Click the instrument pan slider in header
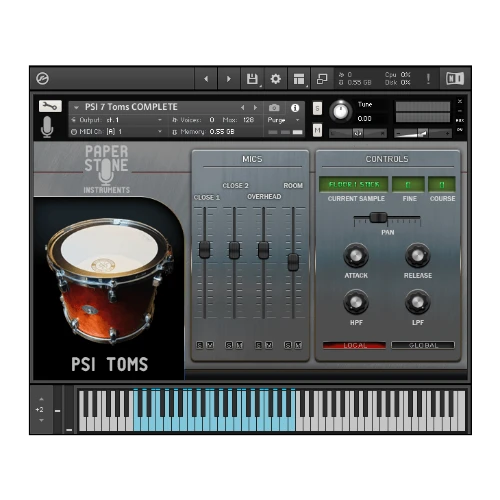Image resolution: width=500 pixels, height=500 pixels. click(x=358, y=133)
